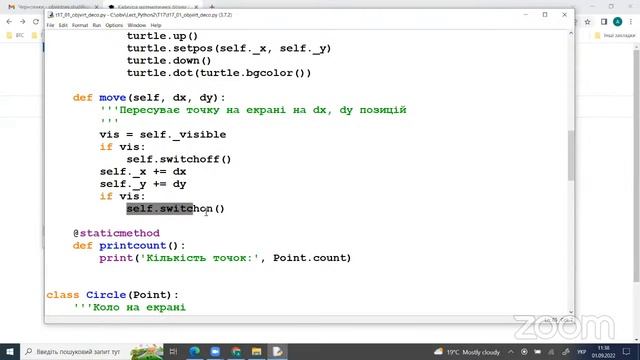
Task: Click the IDLE vertical scrollbar thumb
Action: click(571, 155)
